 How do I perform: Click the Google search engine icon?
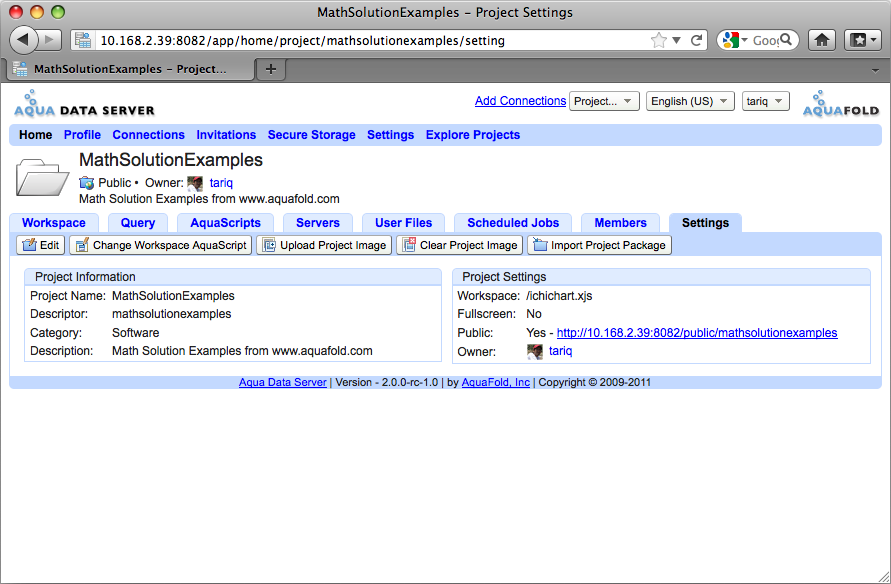[731, 40]
